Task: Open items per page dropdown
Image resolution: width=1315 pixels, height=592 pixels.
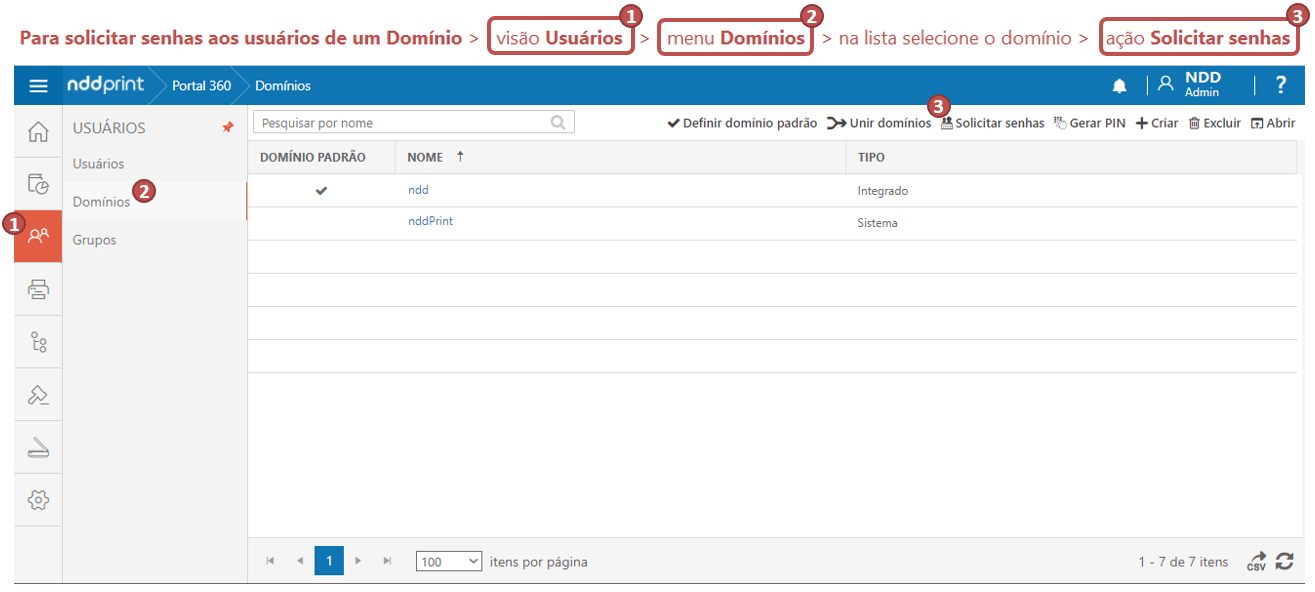Action: [x=449, y=562]
